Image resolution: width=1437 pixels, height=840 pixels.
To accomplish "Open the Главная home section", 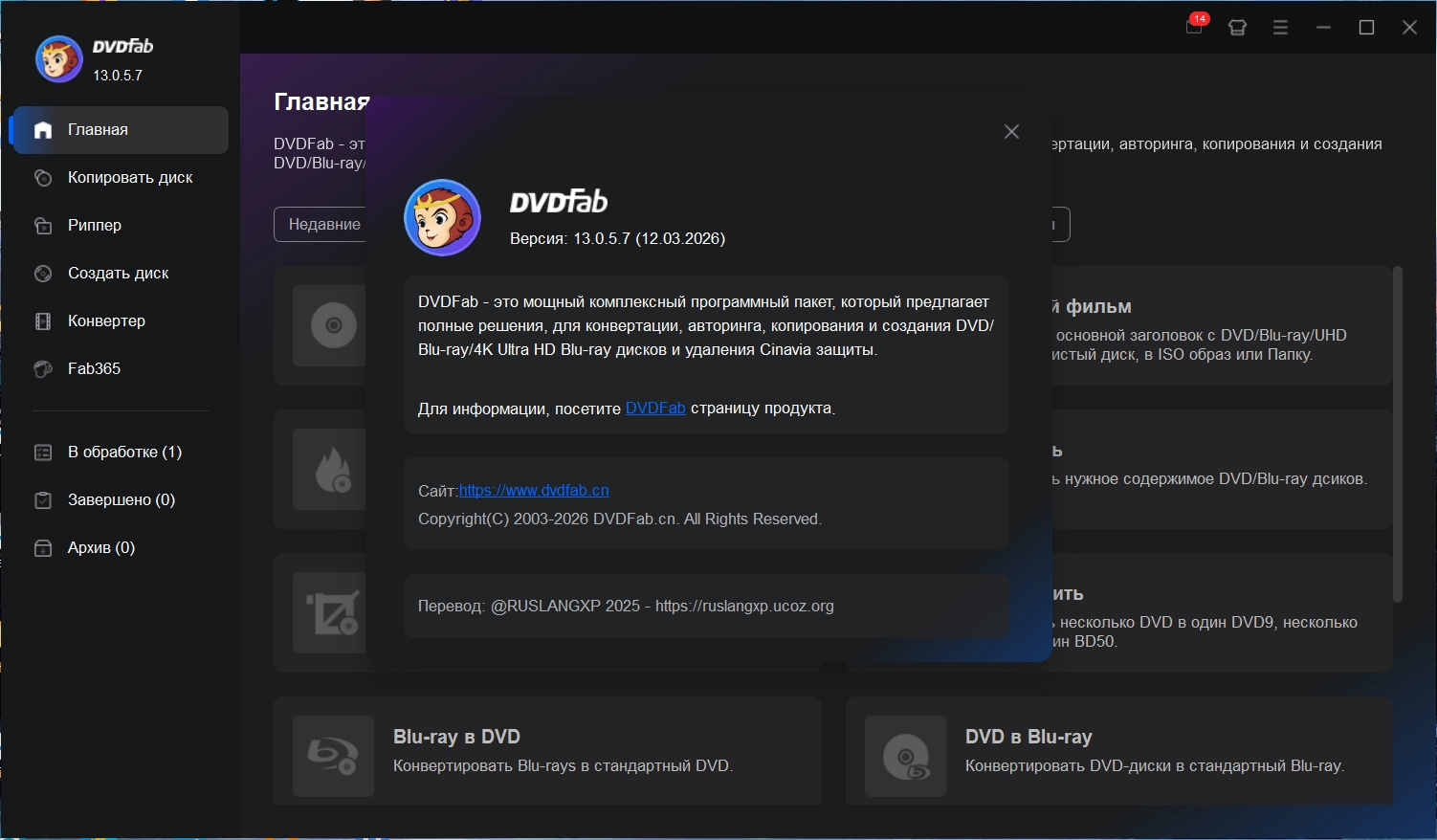I will (120, 130).
